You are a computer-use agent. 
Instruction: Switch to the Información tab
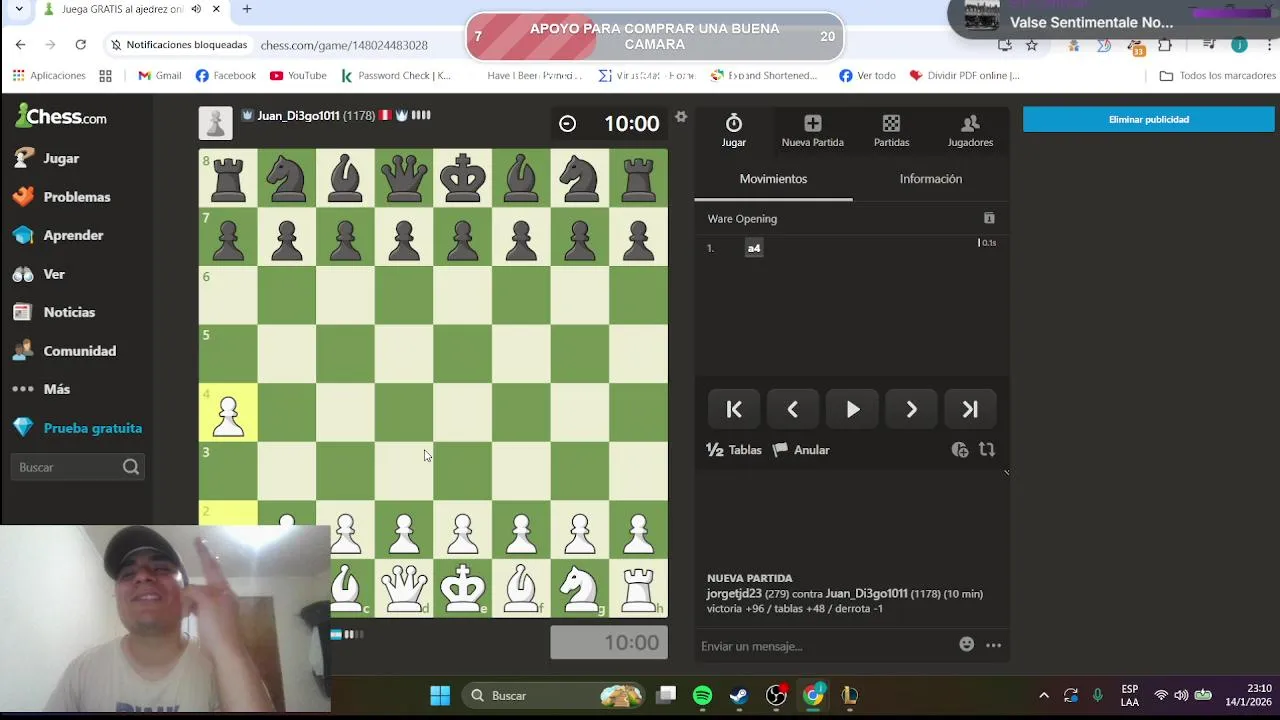930,179
